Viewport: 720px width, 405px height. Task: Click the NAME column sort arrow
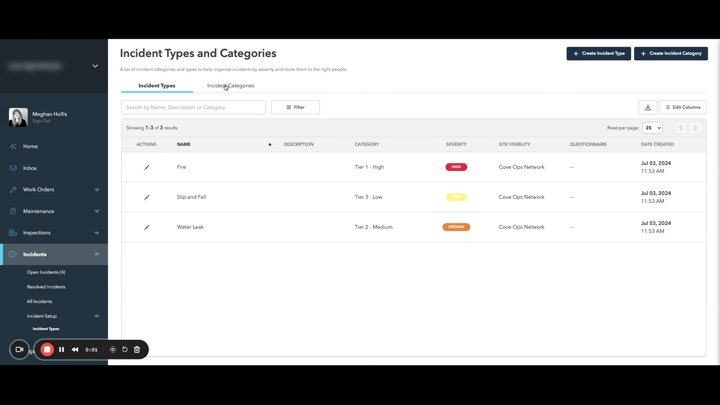pyautogui.click(x=270, y=144)
